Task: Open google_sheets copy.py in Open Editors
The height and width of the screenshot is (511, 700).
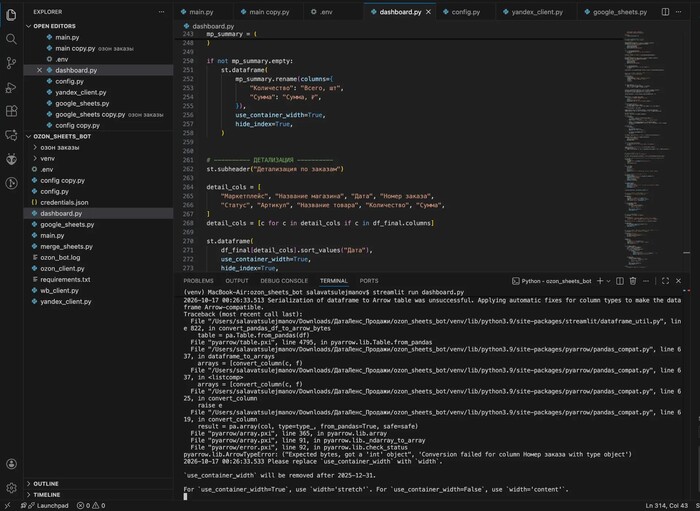Action: point(98,114)
